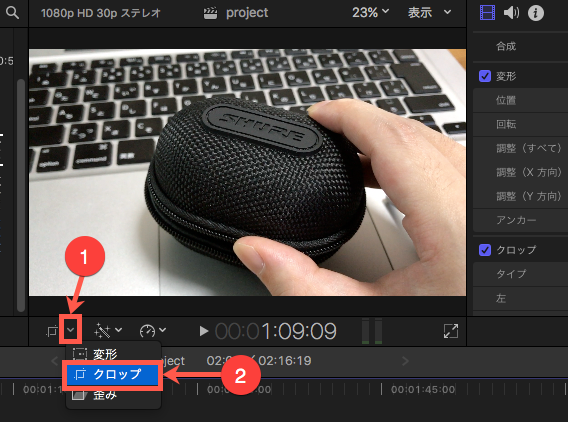Image resolution: width=568 pixels, height=422 pixels.
Task: Click the 左 crop parameter row
Action: (x=521, y=298)
